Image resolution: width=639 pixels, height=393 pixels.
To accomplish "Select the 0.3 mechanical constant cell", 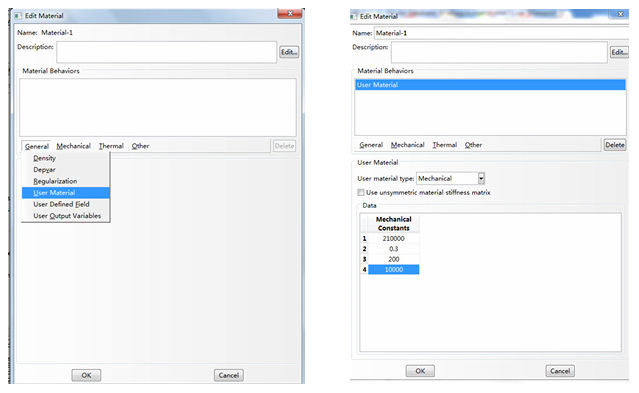I will [394, 249].
